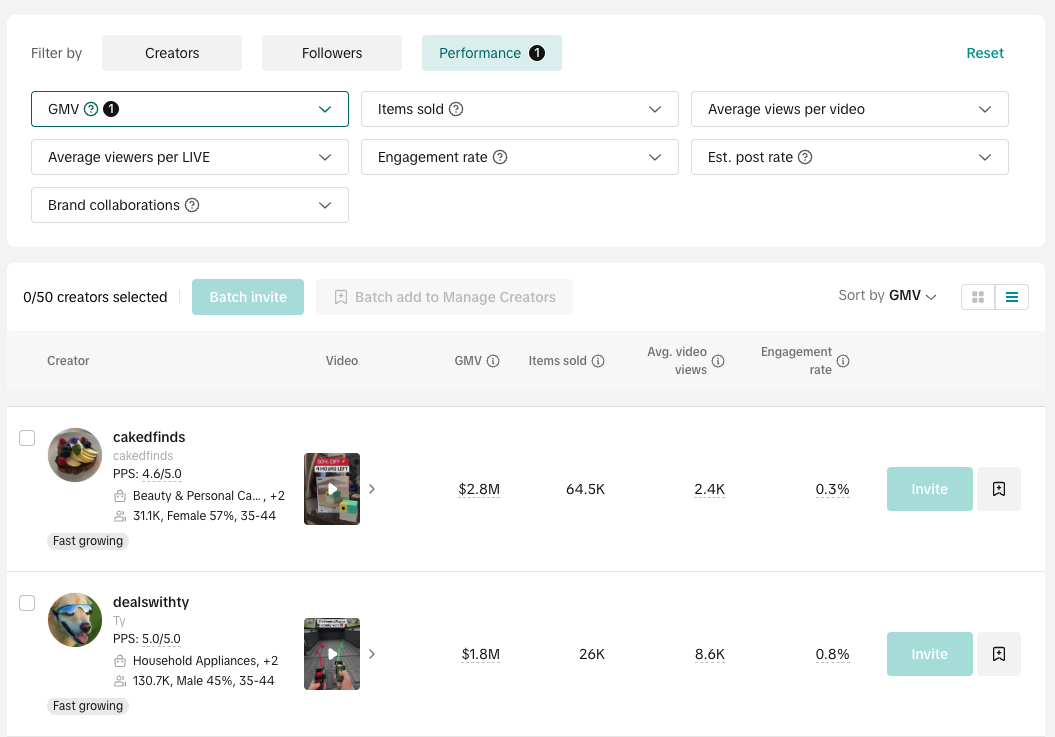Bookmark cakedfinds creator to manage list
Image resolution: width=1055 pixels, height=737 pixels.
[998, 489]
